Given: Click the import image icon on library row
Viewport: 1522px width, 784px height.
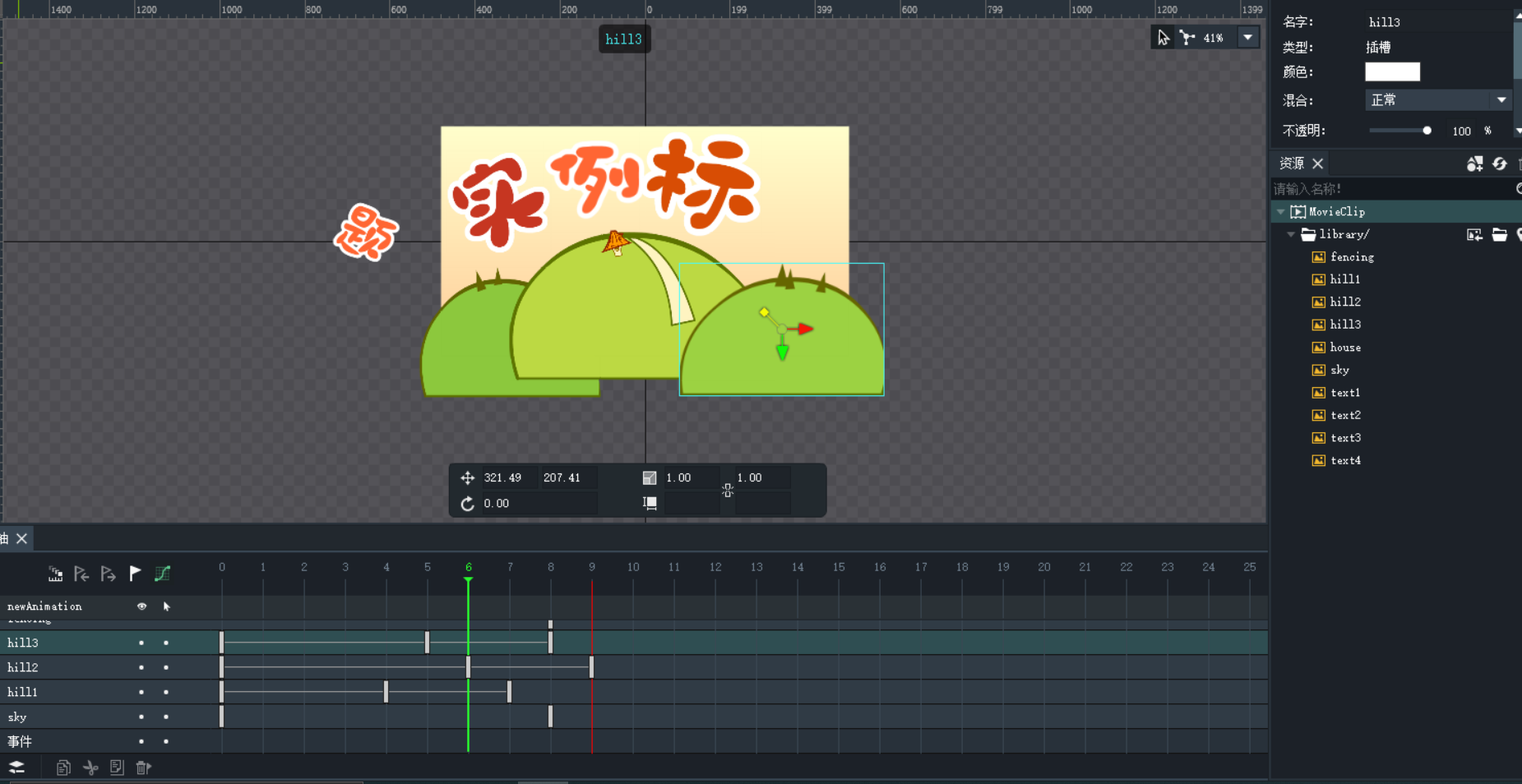Looking at the screenshot, I should click(x=1474, y=235).
